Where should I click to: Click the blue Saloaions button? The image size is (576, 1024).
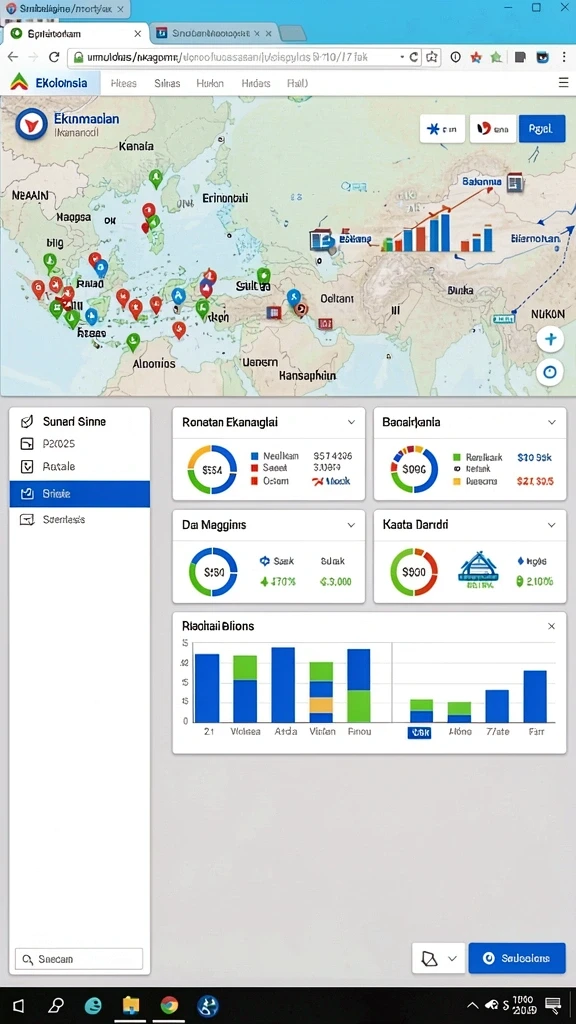517,958
